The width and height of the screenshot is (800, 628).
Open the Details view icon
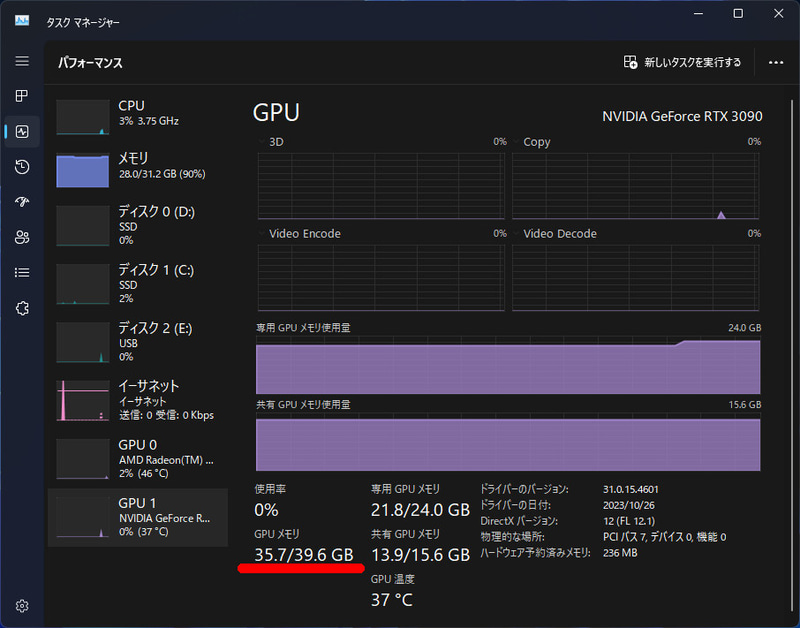click(21, 272)
